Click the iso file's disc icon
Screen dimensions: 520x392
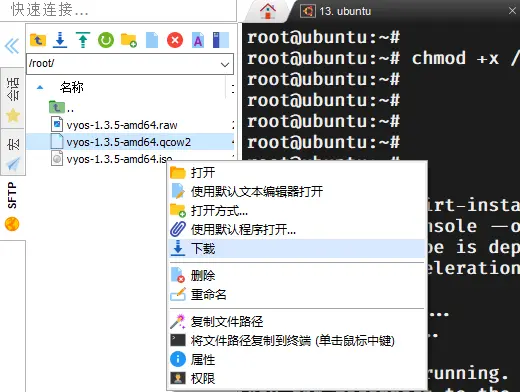pyautogui.click(x=57, y=159)
